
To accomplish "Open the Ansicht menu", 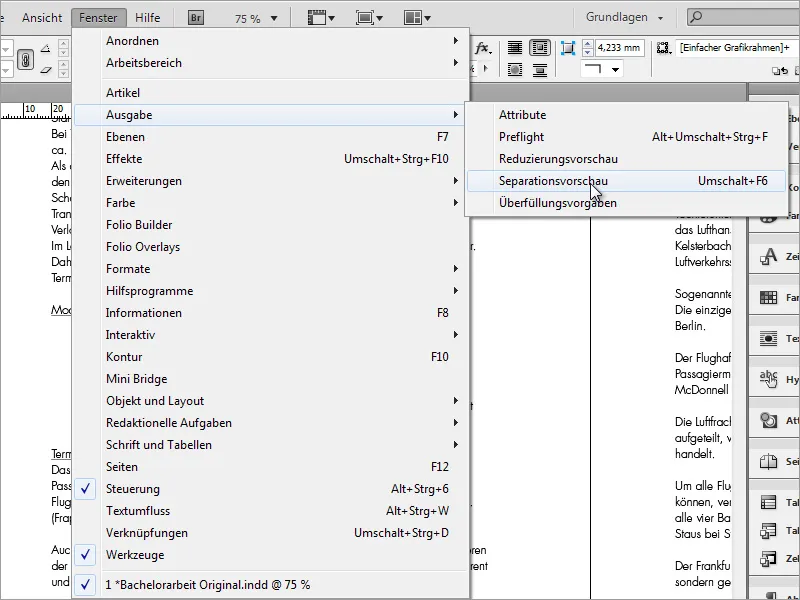I will pyautogui.click(x=42, y=18).
